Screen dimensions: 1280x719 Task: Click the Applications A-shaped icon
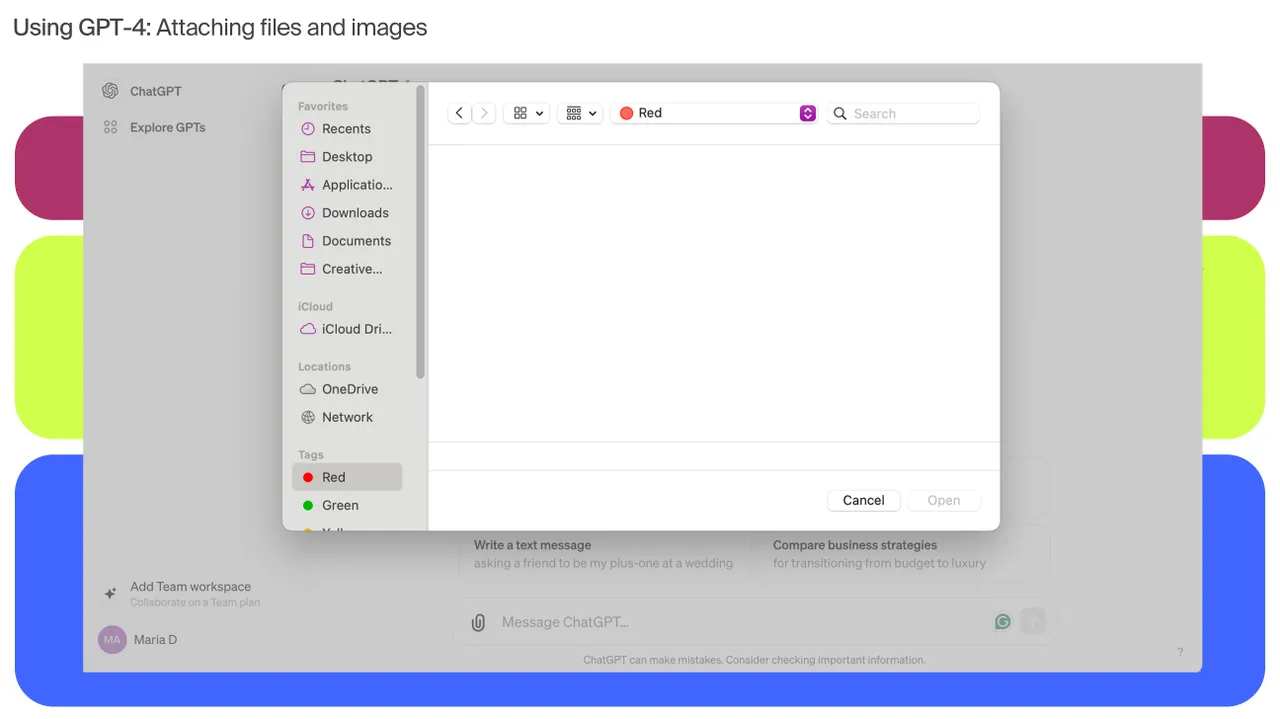(308, 185)
